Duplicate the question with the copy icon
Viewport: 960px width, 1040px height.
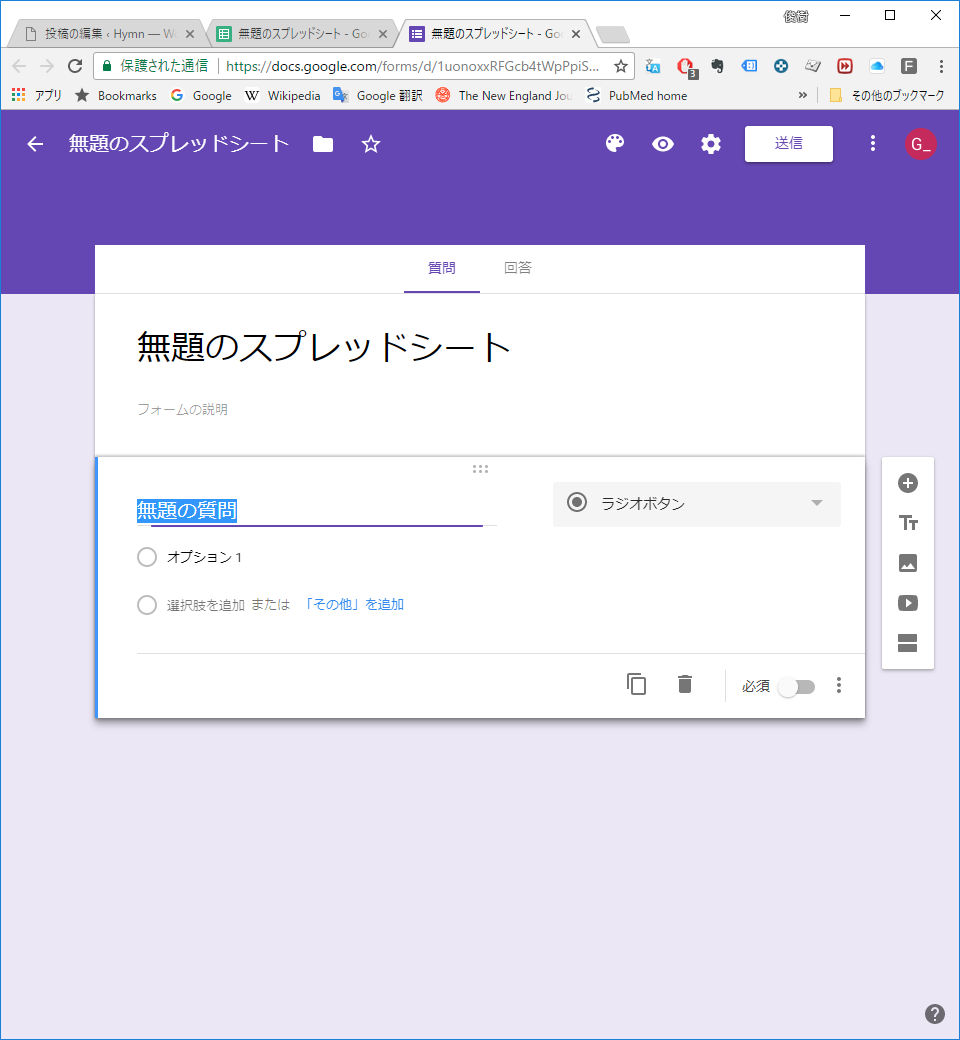637,685
